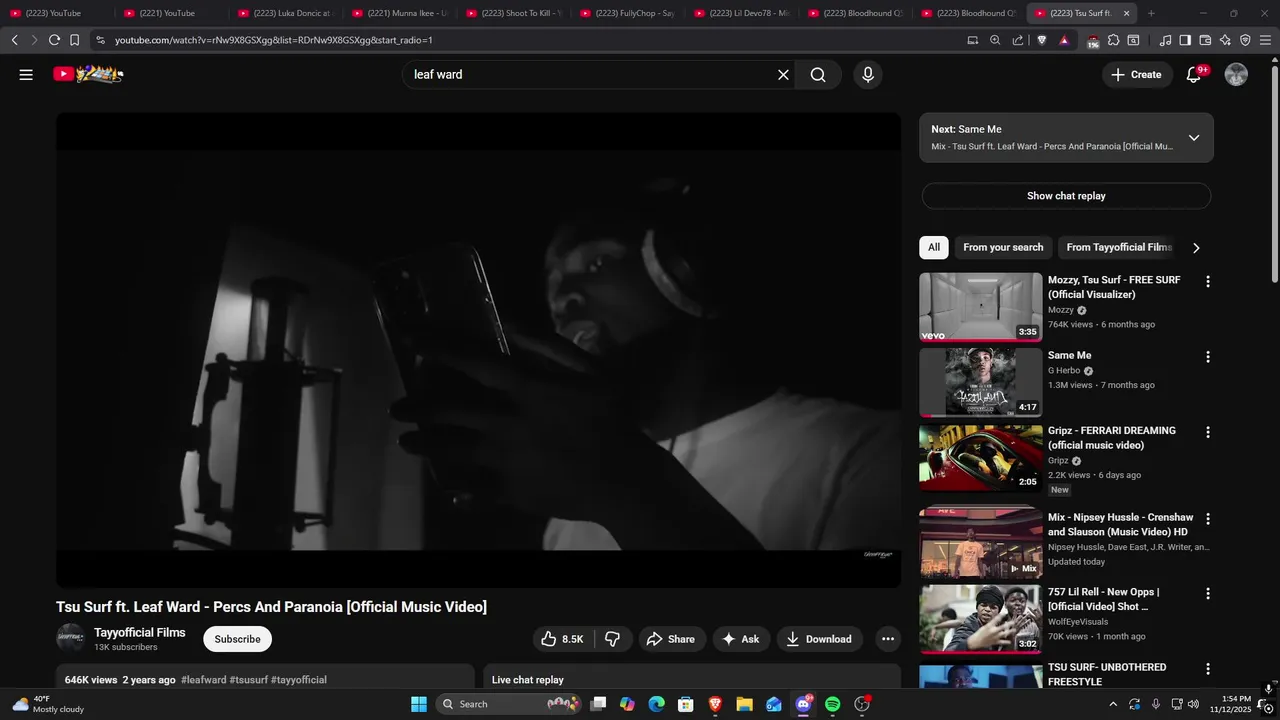
Task: Share the Percs And Paranoia video
Action: pyautogui.click(x=670, y=639)
